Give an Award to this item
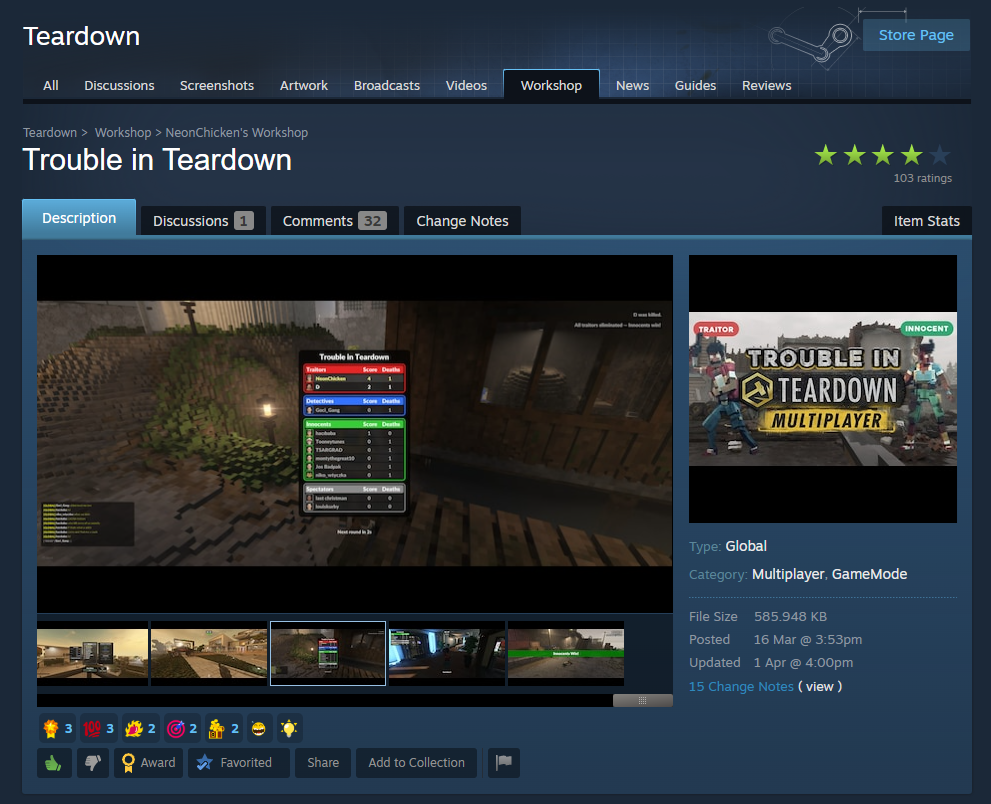The width and height of the screenshot is (991, 804). [149, 763]
